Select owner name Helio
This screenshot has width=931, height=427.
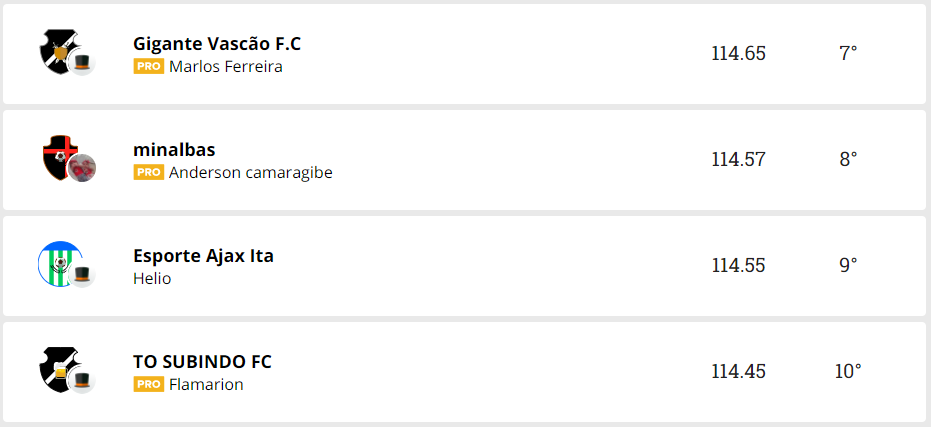point(152,279)
